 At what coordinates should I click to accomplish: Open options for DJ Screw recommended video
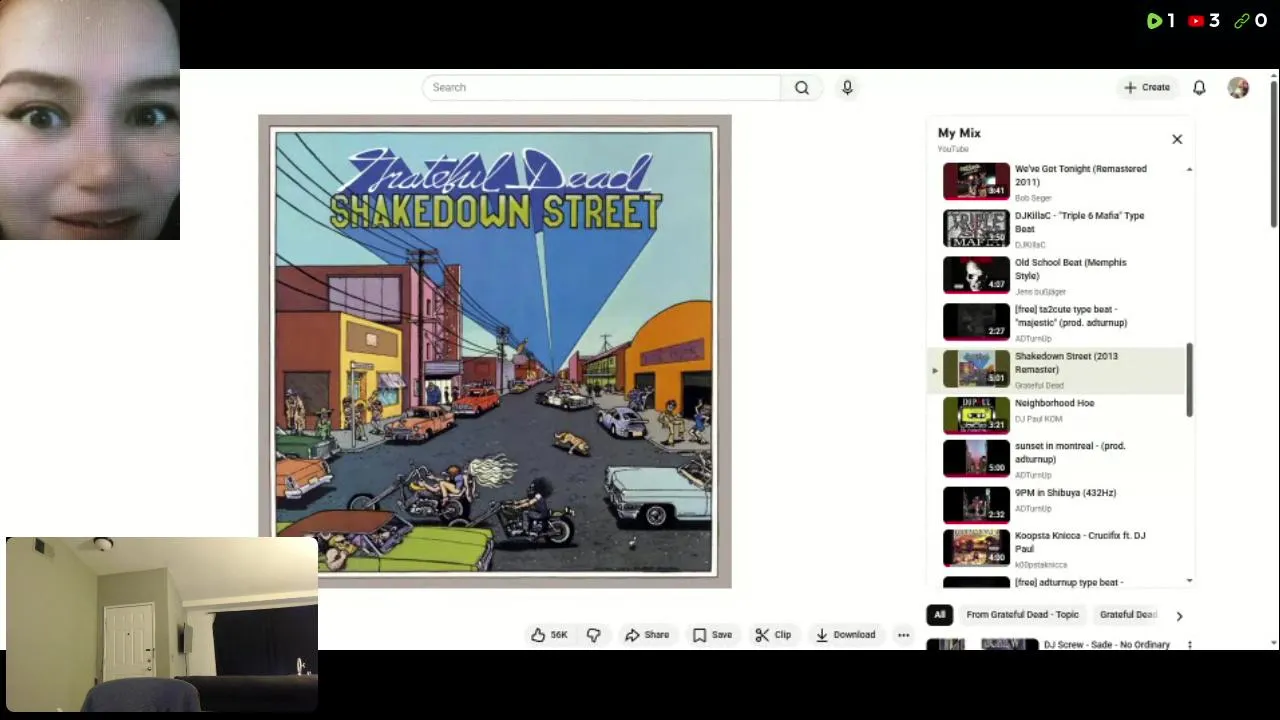1190,645
